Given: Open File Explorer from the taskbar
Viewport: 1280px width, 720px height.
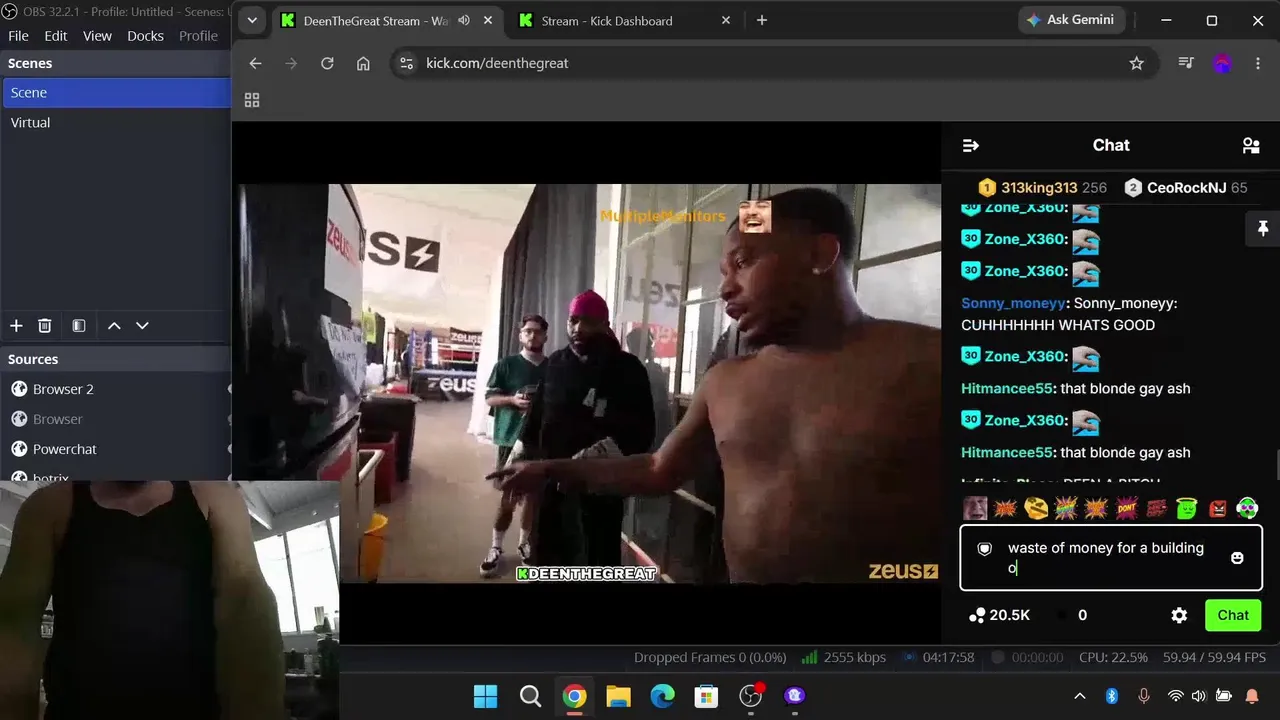Looking at the screenshot, I should tap(619, 696).
